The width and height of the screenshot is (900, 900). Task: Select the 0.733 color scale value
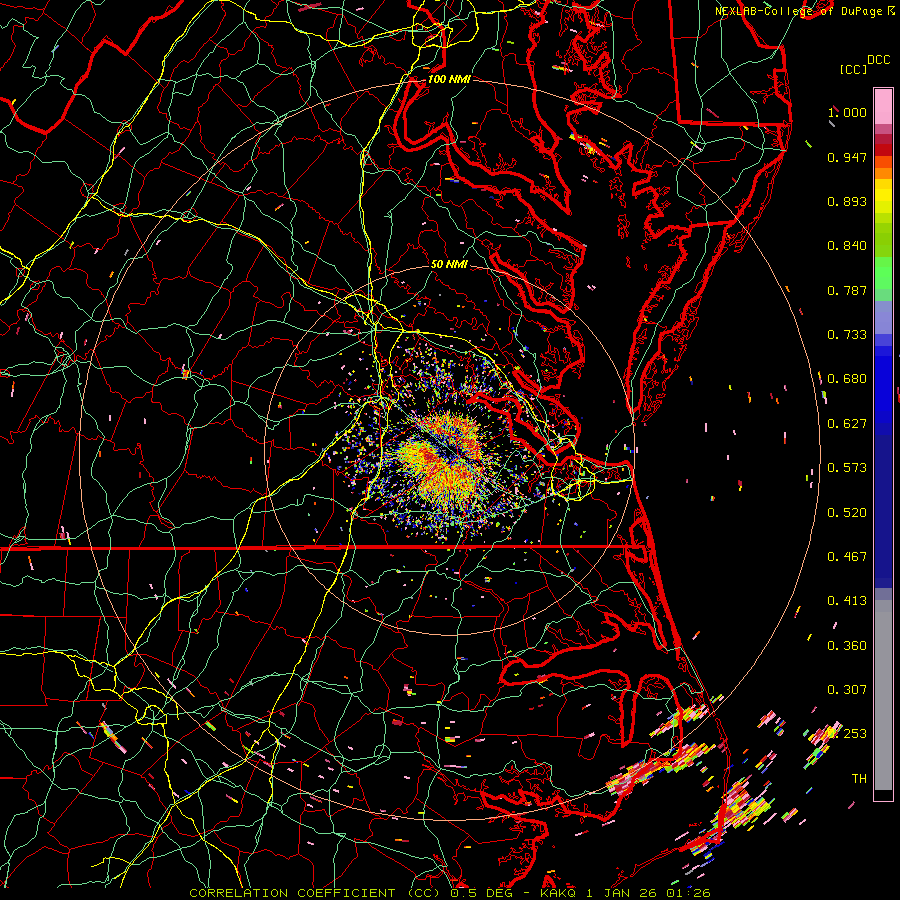tap(847, 335)
